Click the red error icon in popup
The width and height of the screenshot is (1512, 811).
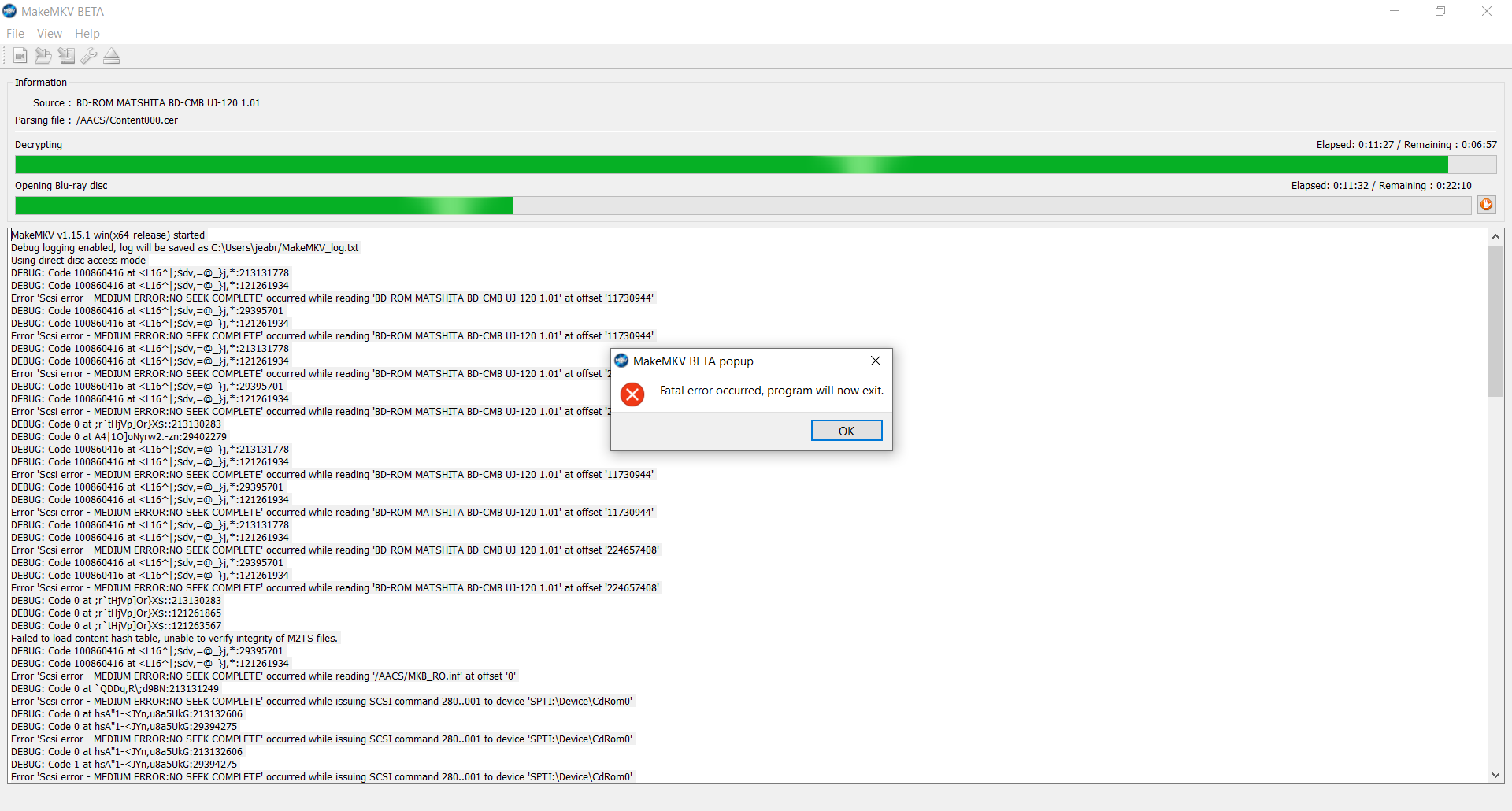632,394
